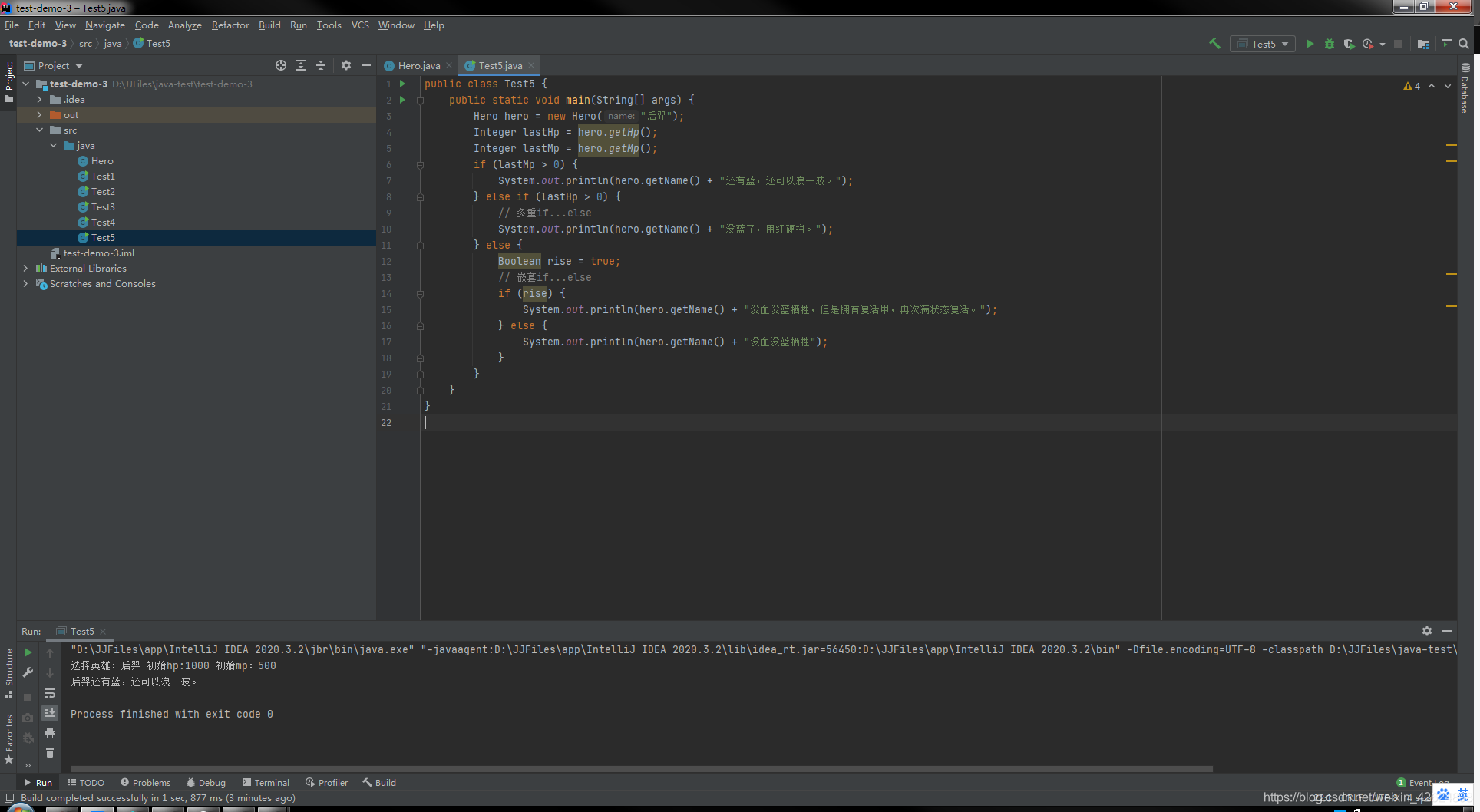Open the Refactor menu

pos(230,25)
